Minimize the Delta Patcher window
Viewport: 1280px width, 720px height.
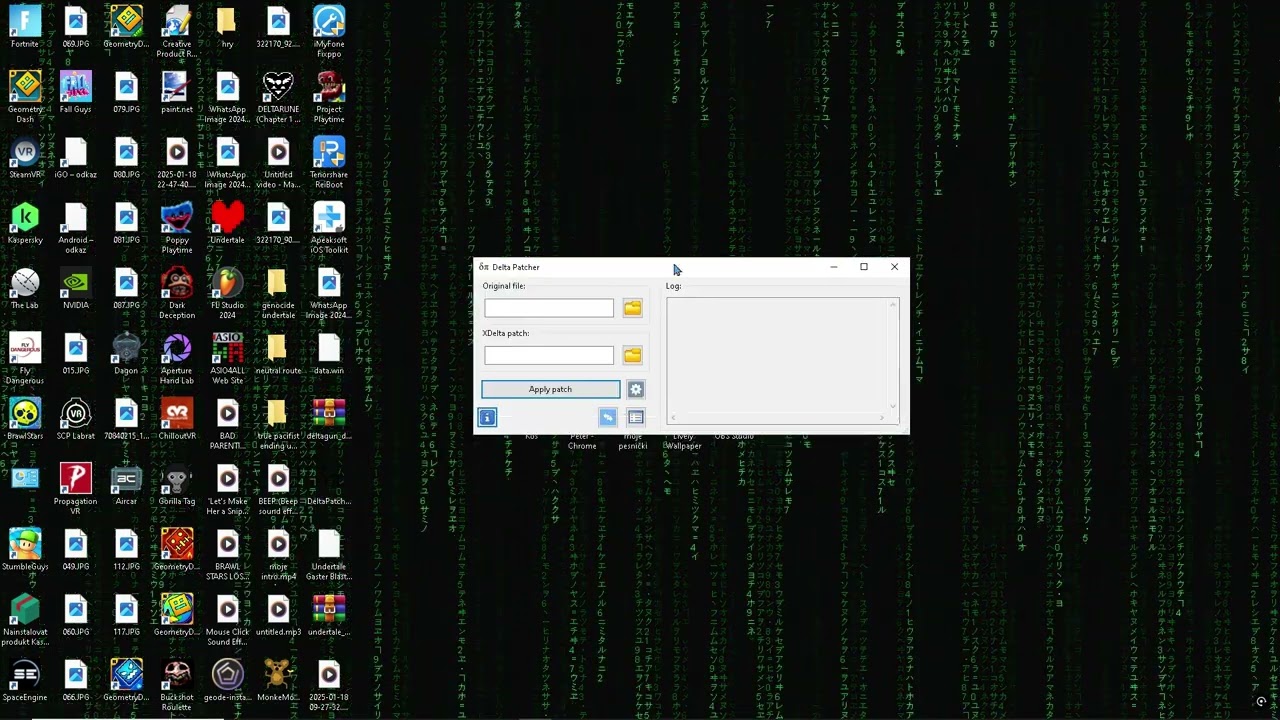click(833, 267)
